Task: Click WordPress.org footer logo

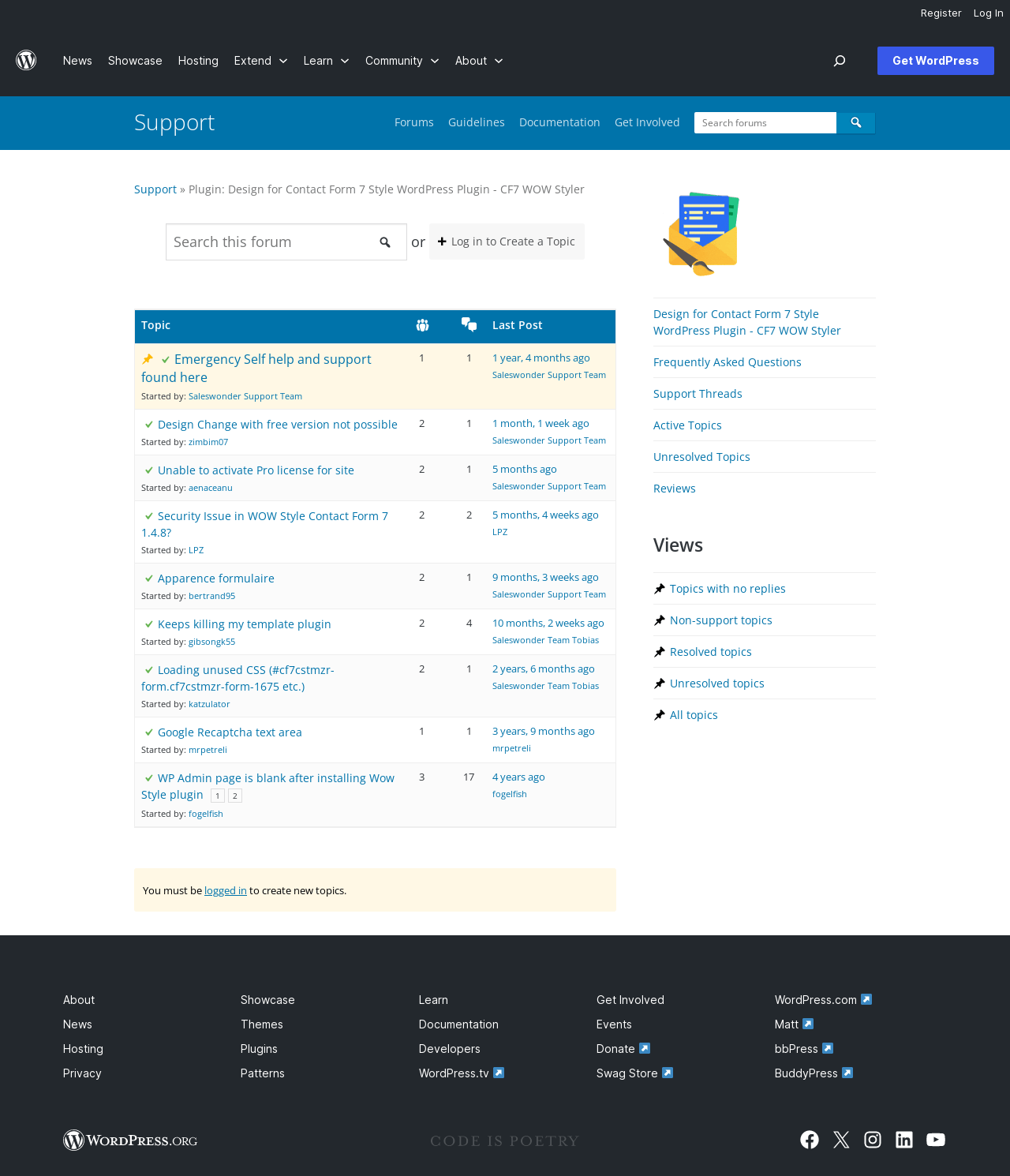Action: pos(130,1140)
